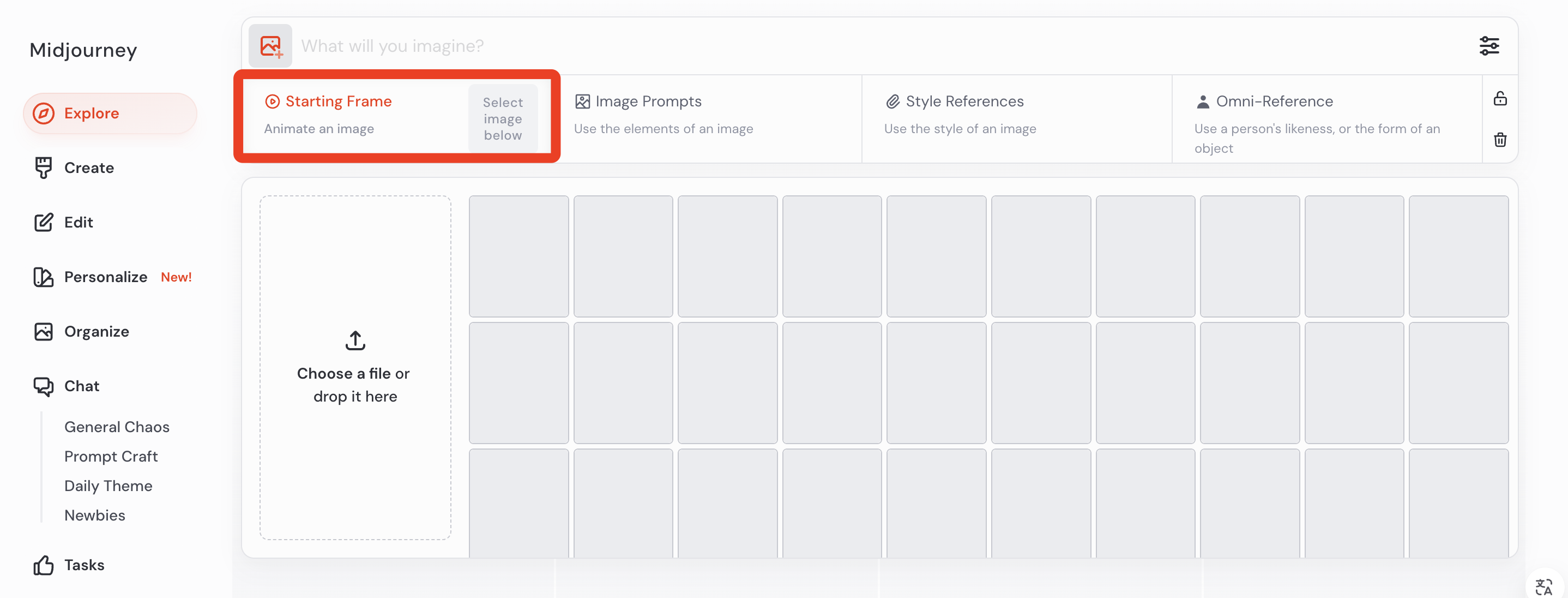Click the Organize picture icon

[43, 331]
